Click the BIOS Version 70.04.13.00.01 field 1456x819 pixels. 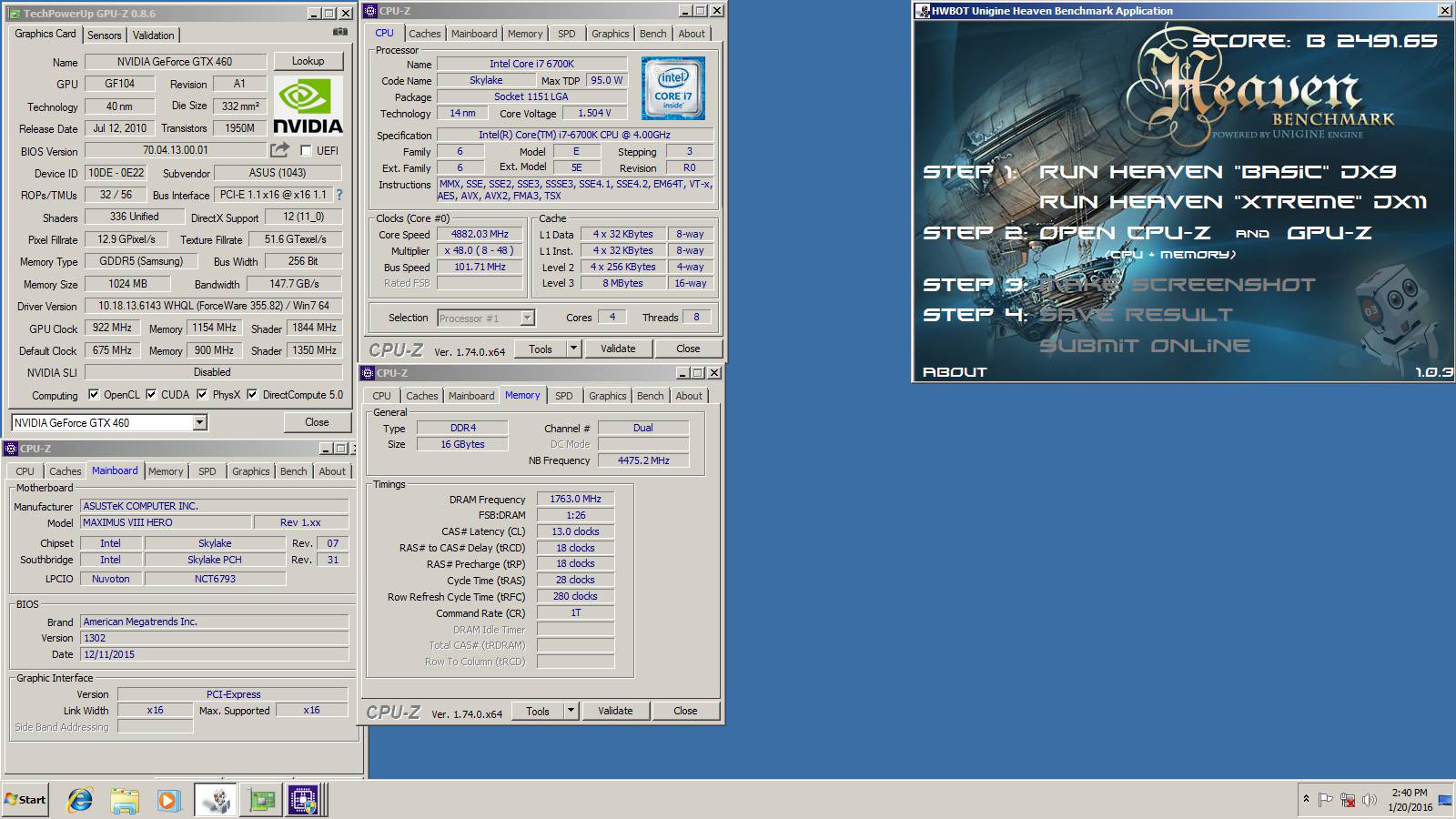pyautogui.click(x=176, y=150)
